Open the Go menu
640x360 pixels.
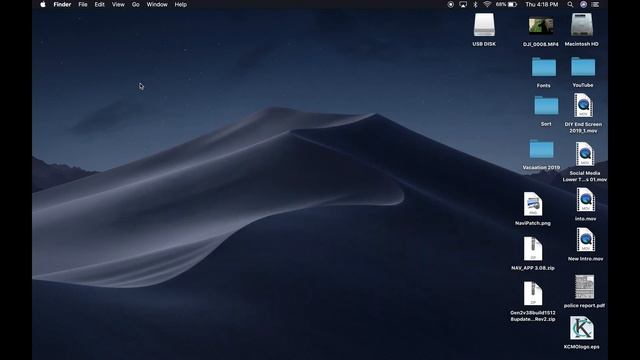pyautogui.click(x=136, y=4)
